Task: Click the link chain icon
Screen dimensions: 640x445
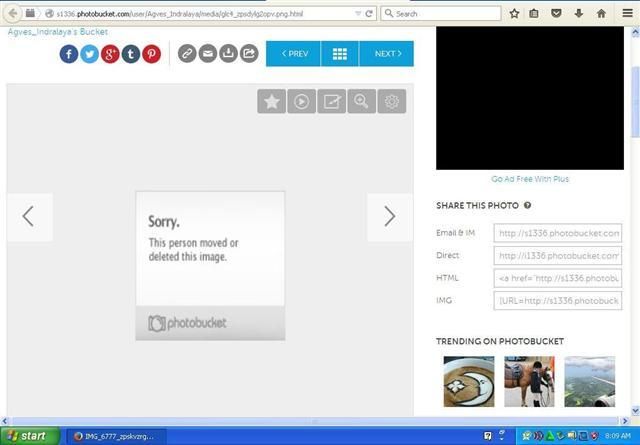Action: (x=187, y=53)
